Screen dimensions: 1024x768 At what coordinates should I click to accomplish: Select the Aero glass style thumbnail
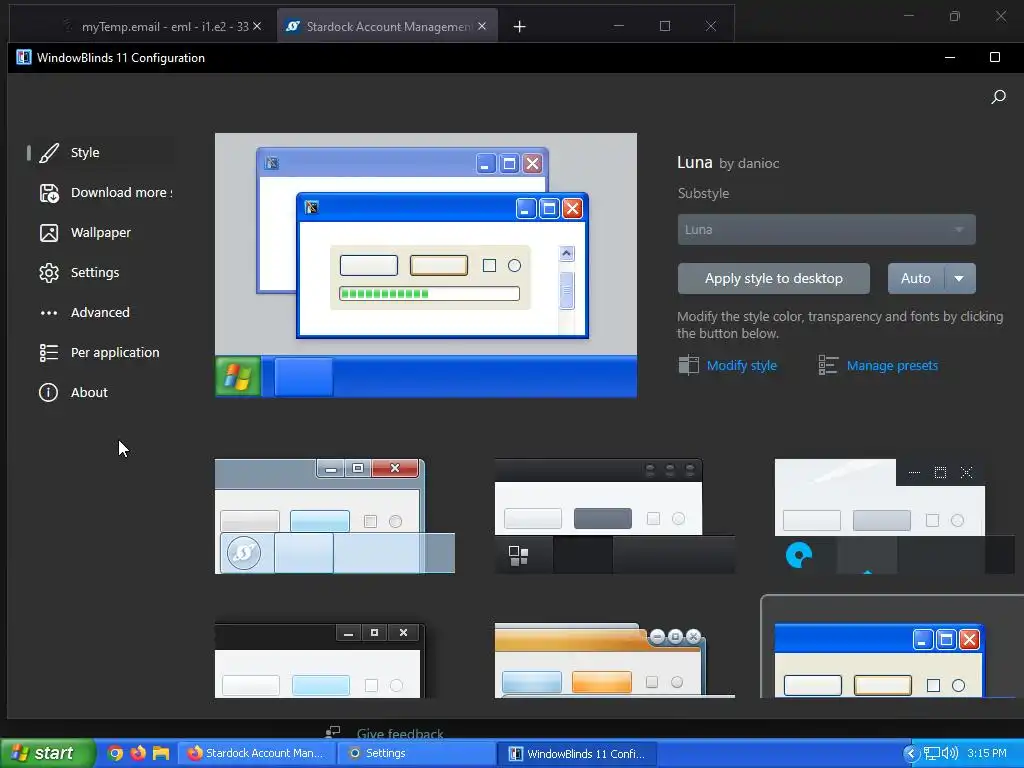coord(334,516)
